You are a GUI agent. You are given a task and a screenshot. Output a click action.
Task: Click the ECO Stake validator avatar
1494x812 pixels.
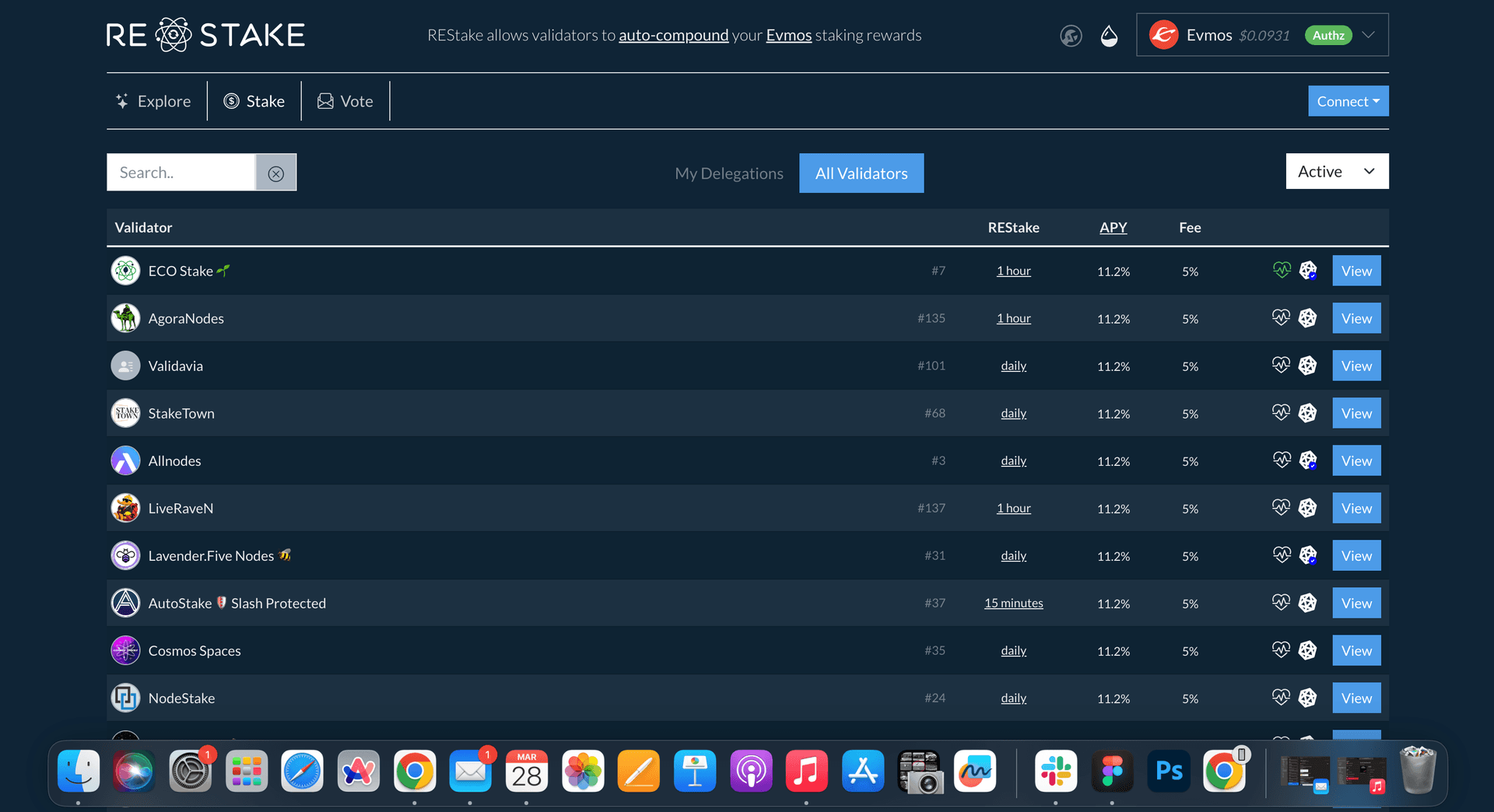pyautogui.click(x=125, y=271)
